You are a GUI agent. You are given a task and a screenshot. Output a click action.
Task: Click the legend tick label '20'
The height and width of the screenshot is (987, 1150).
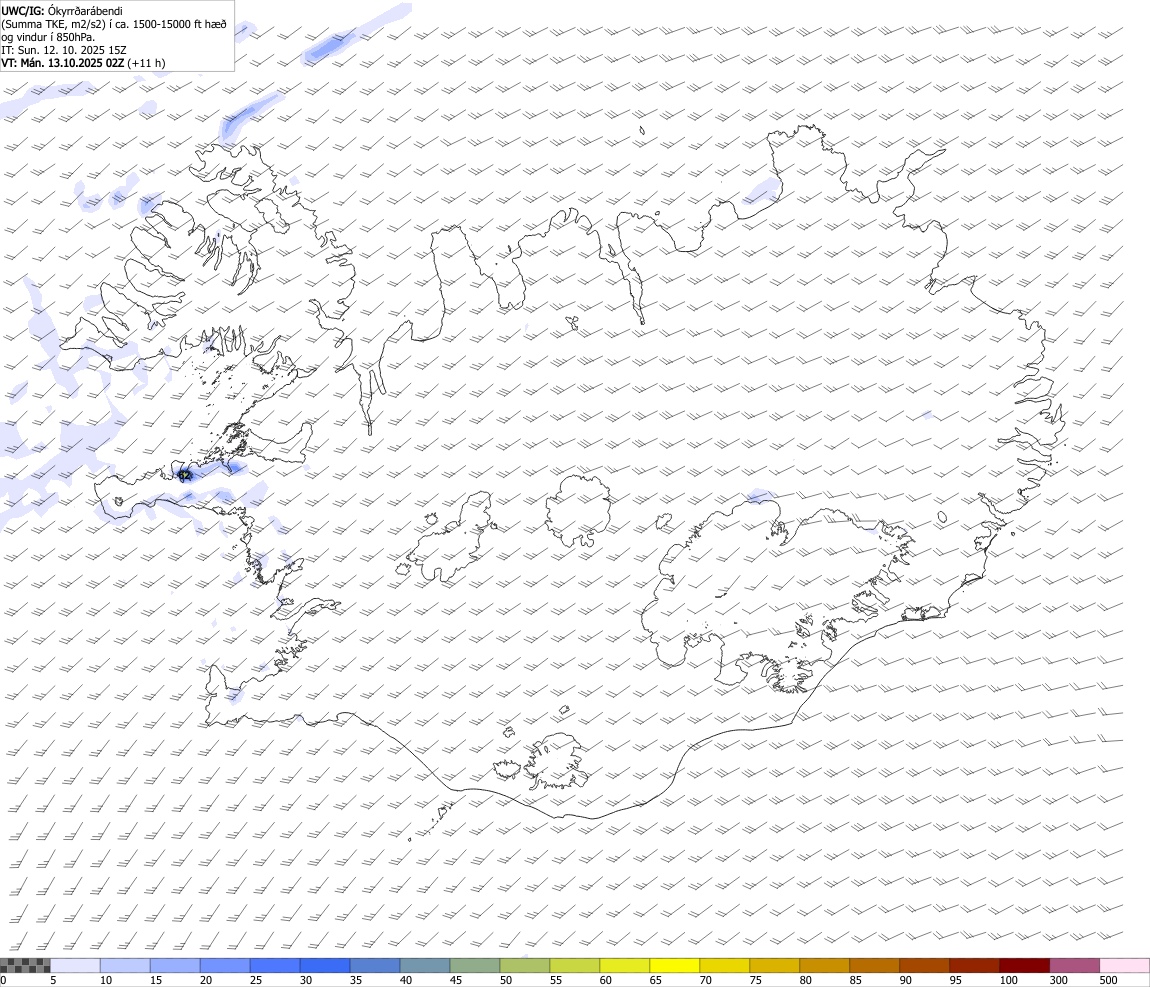coord(206,980)
